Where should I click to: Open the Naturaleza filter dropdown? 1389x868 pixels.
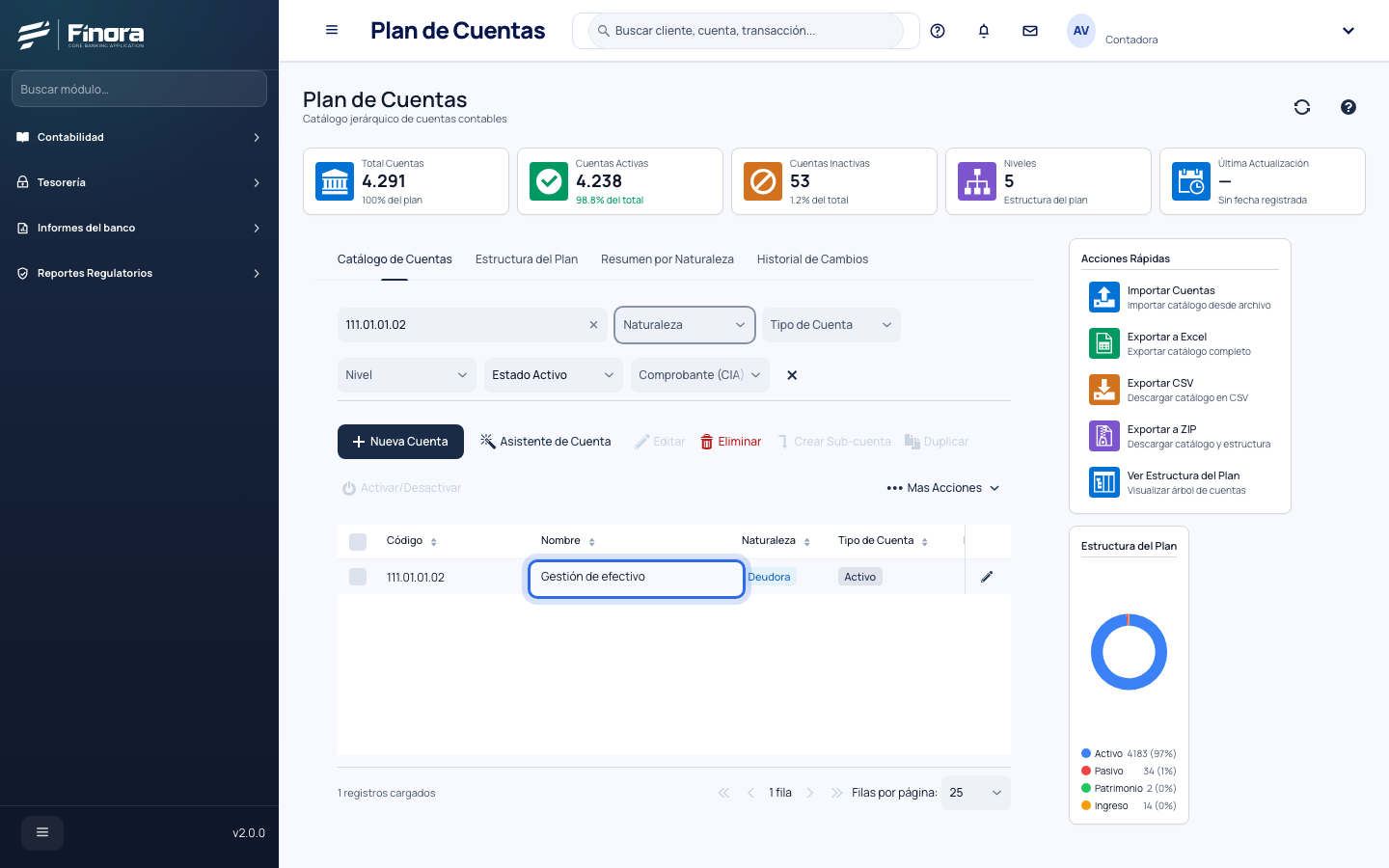(685, 325)
